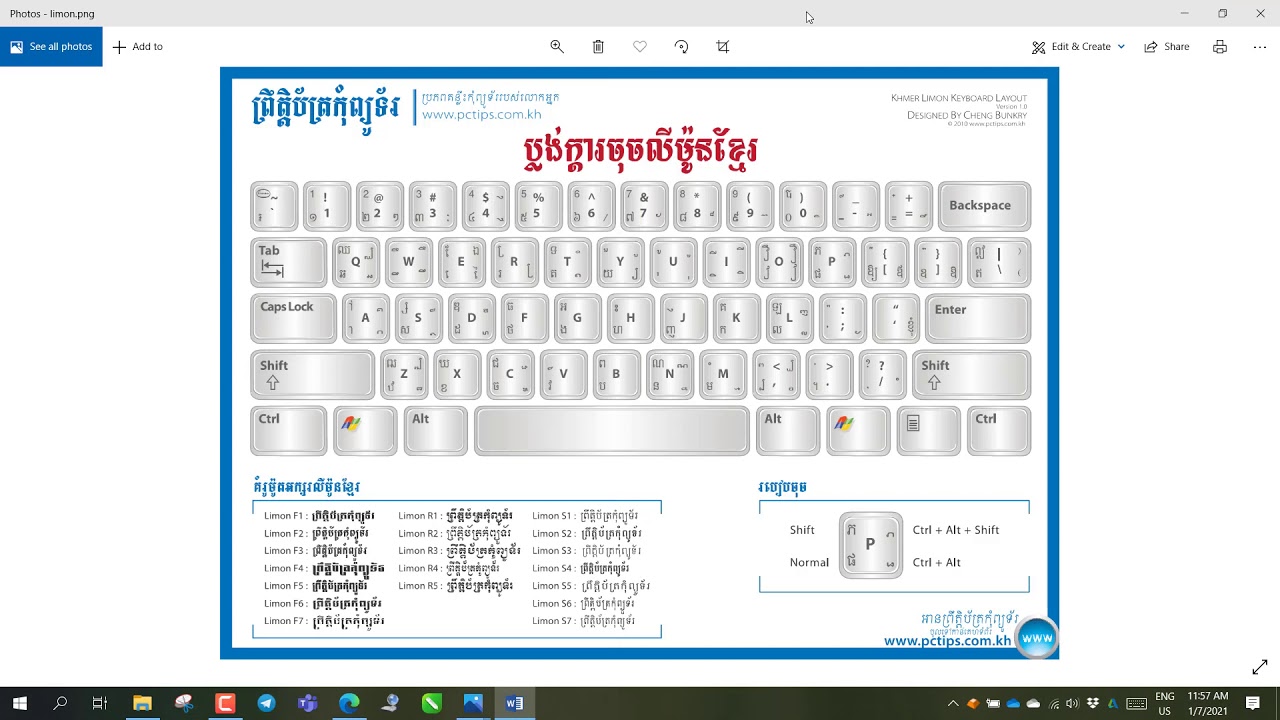The image size is (1280, 720).
Task: Rotate the image
Action: coord(681,47)
